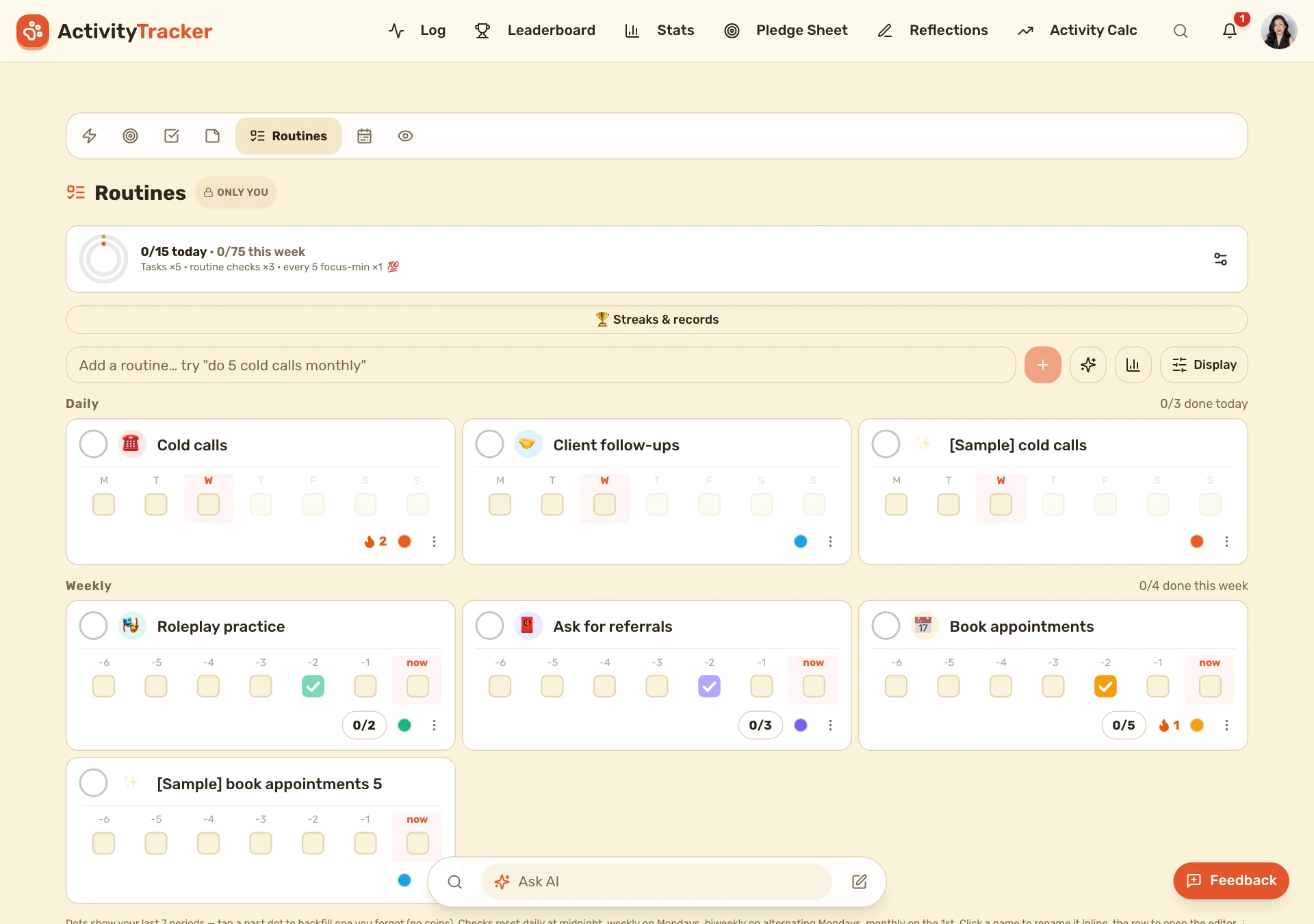Screen dimensions: 1314x924
Task: Open Roleplay practice more options menu
Action: pos(434,725)
